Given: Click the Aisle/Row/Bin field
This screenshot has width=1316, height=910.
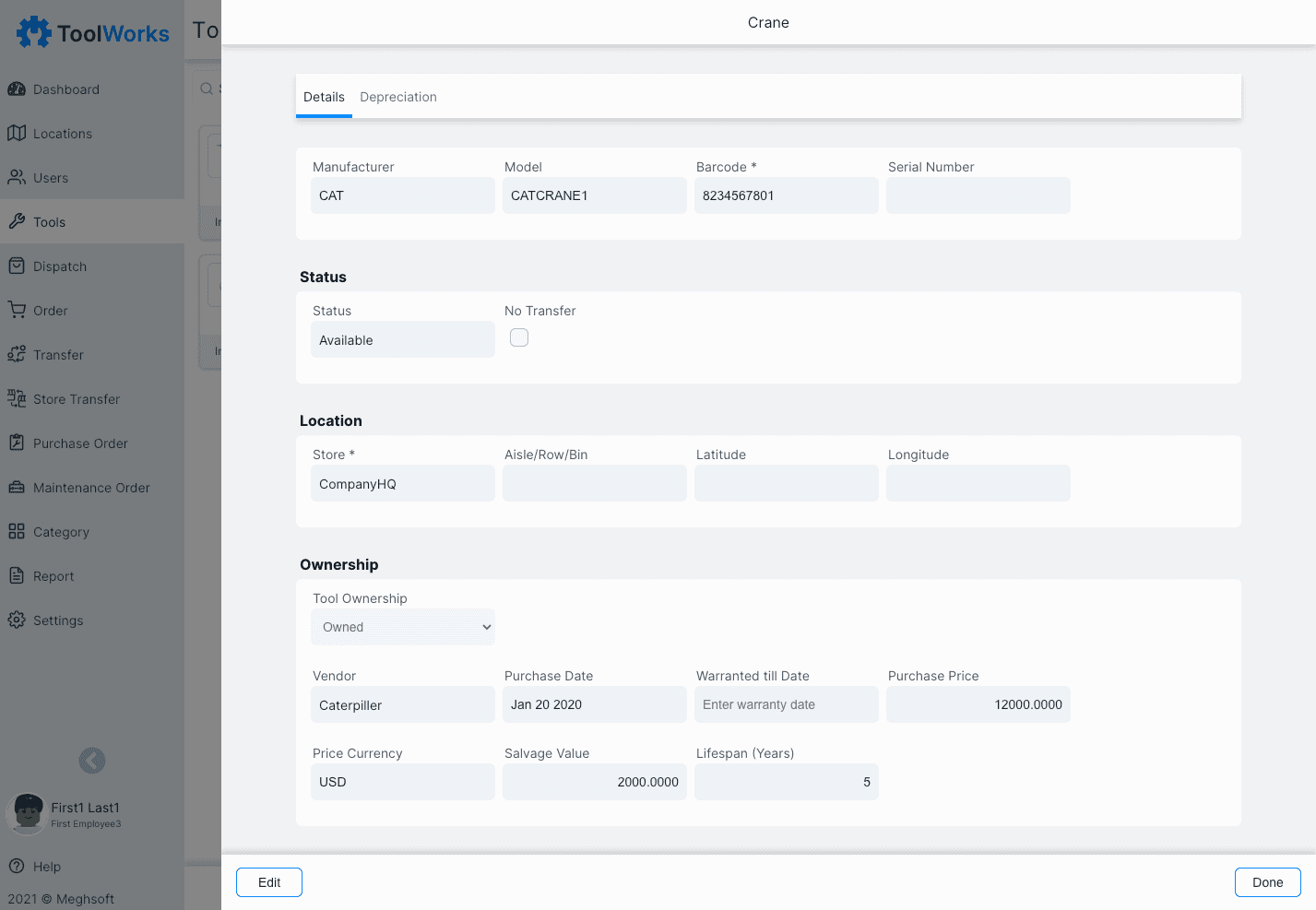Looking at the screenshot, I should [x=595, y=483].
